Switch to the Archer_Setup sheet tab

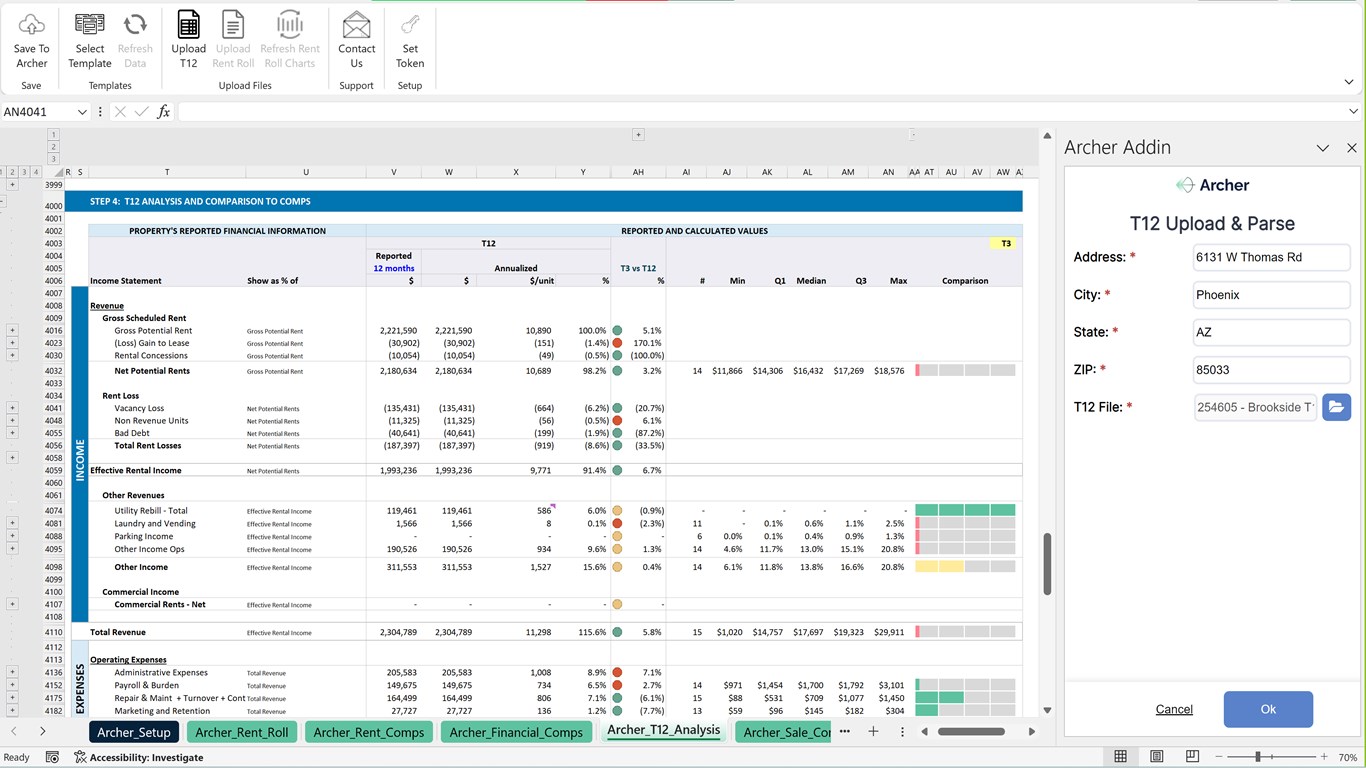point(134,732)
